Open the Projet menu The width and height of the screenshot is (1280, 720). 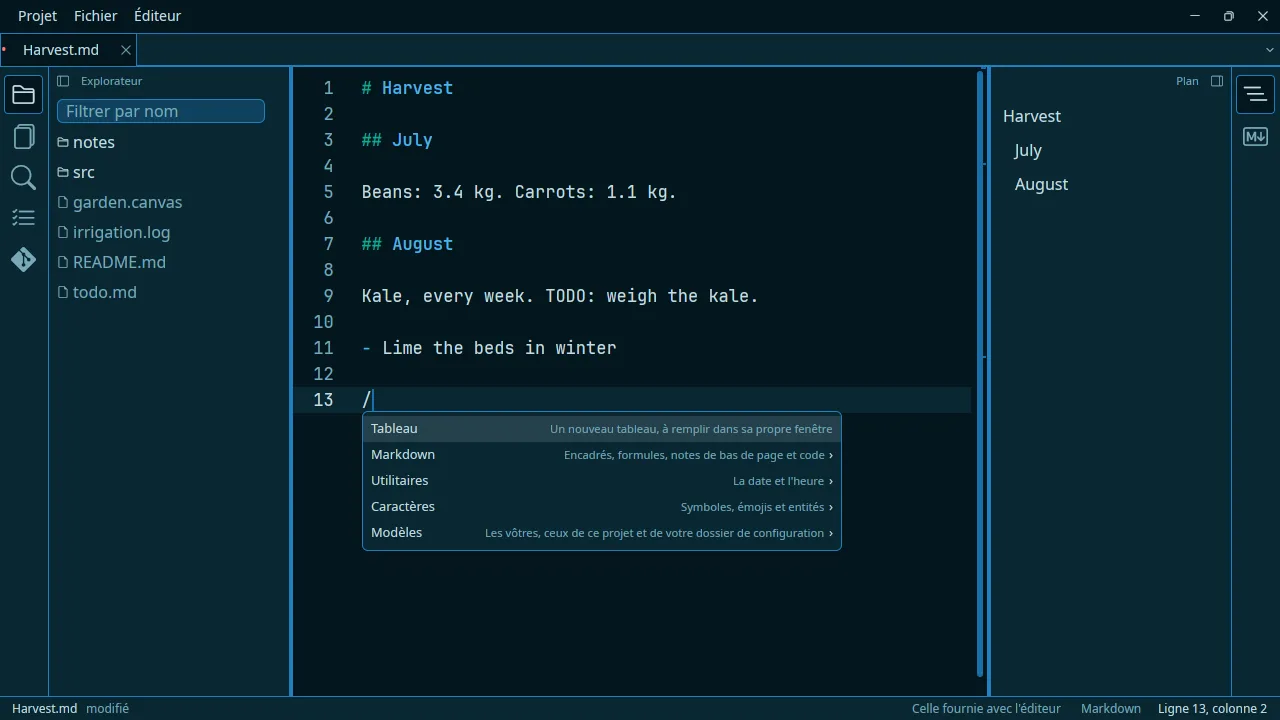38,16
